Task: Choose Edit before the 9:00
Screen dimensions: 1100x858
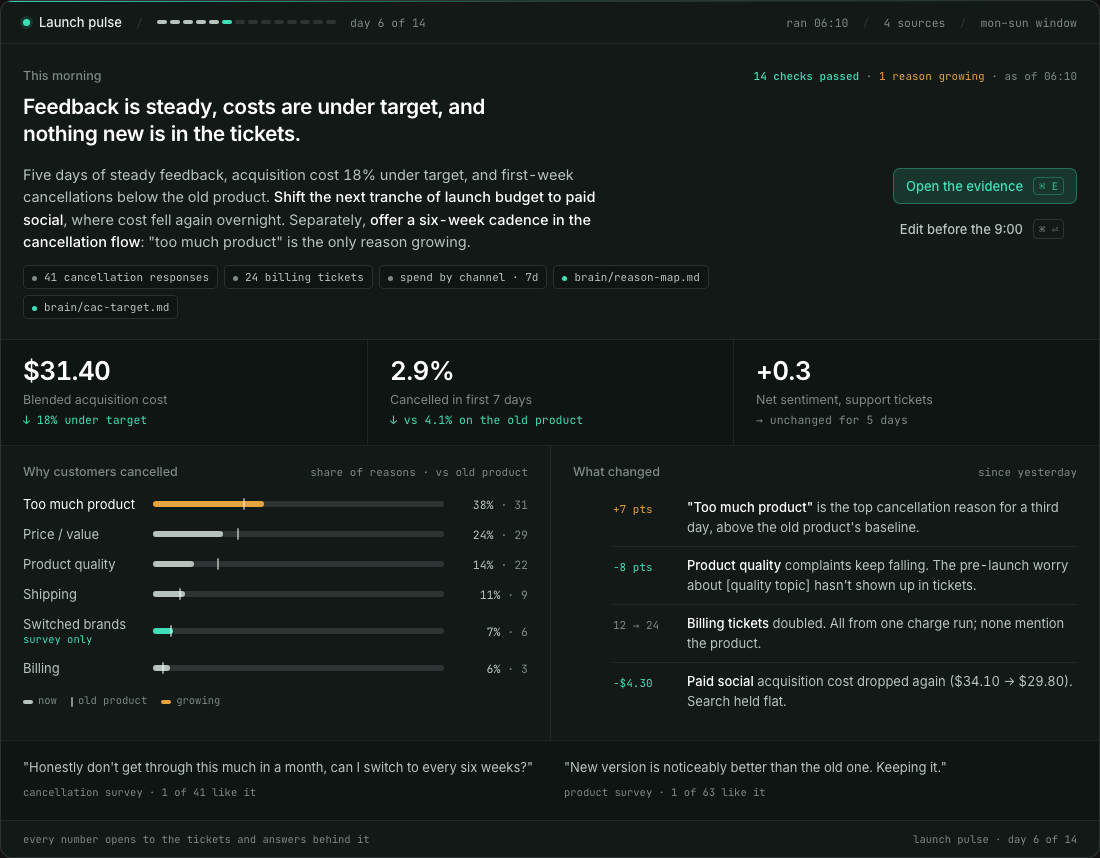Action: (981, 229)
